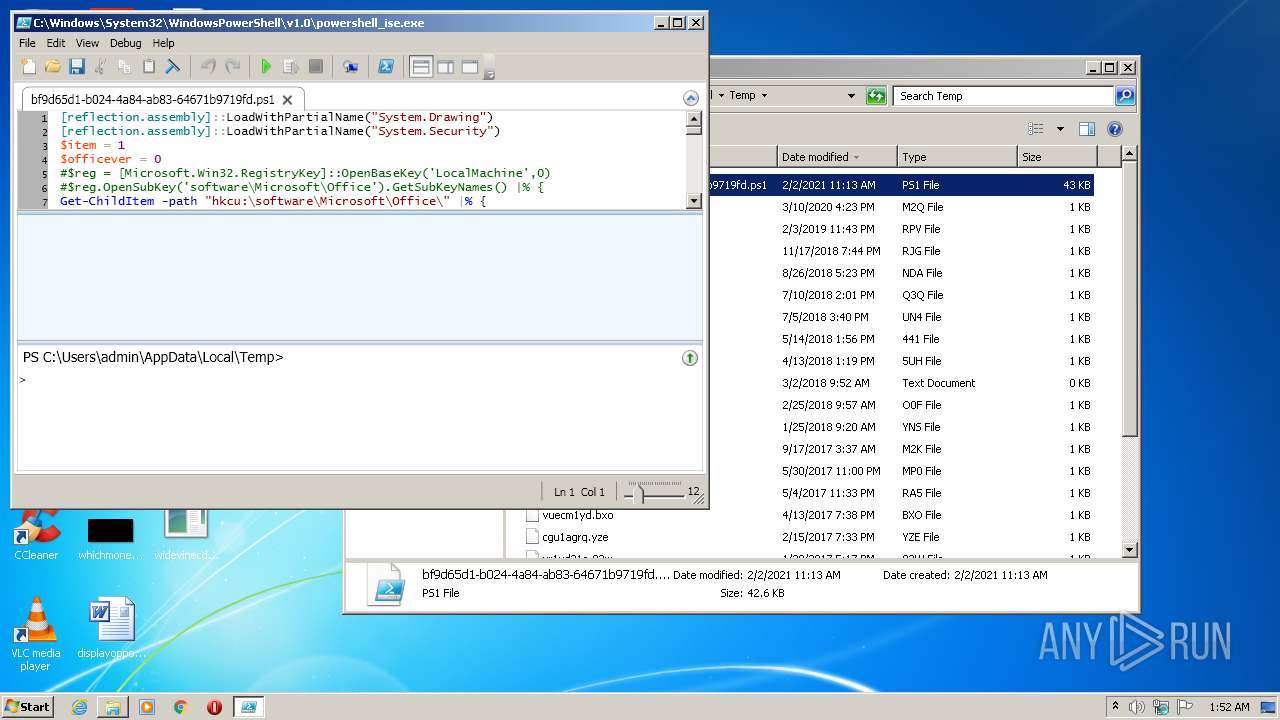The width and height of the screenshot is (1280, 720).
Task: Click the Windows Start button
Action: (x=28, y=706)
